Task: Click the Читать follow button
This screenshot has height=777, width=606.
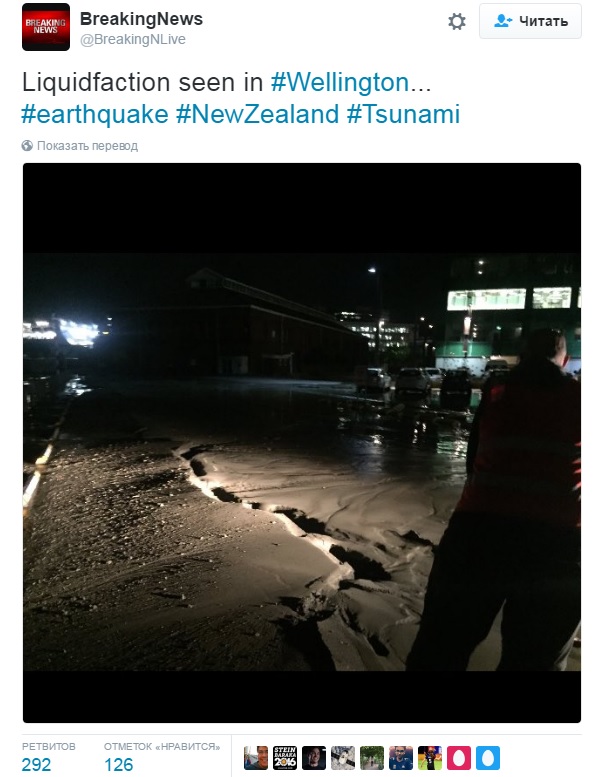Action: pos(530,21)
